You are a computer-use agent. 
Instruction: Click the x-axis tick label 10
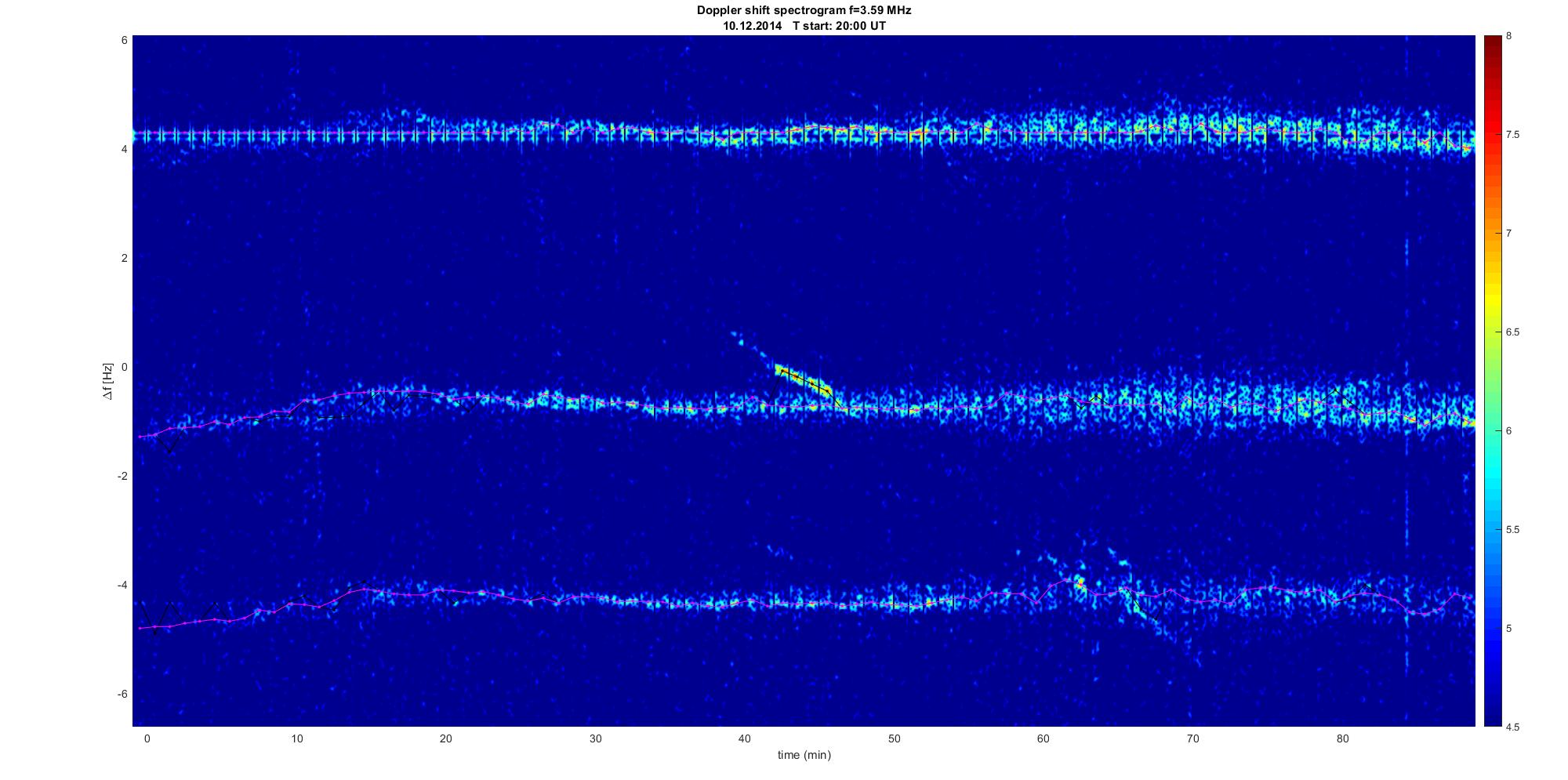pos(296,738)
